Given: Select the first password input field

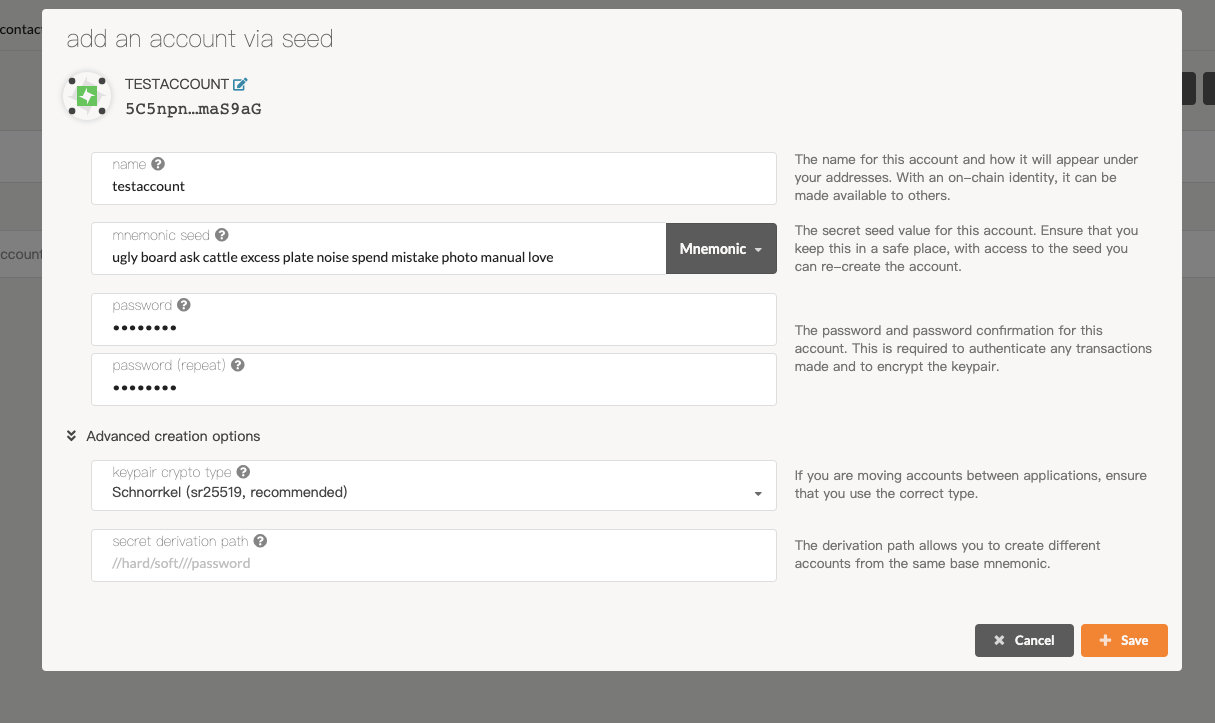Looking at the screenshot, I should click(x=433, y=328).
